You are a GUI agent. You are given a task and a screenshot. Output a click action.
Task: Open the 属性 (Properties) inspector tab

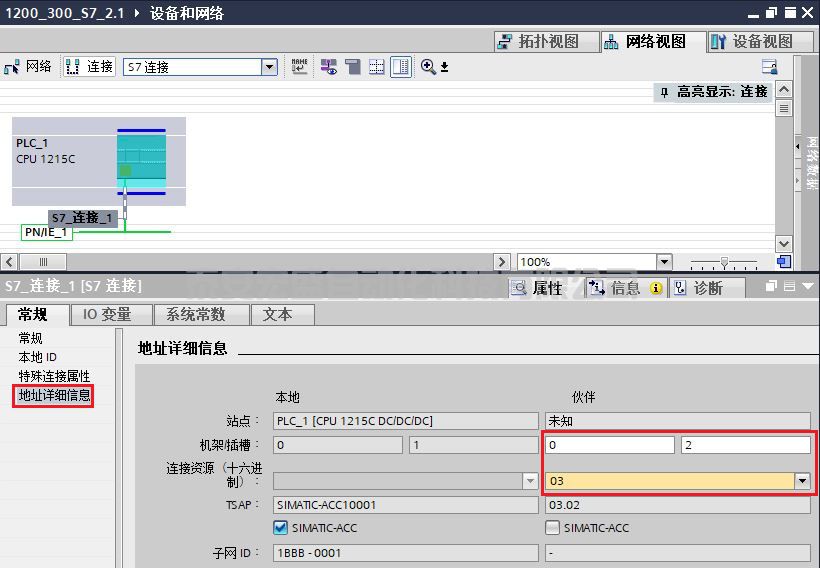(537, 288)
